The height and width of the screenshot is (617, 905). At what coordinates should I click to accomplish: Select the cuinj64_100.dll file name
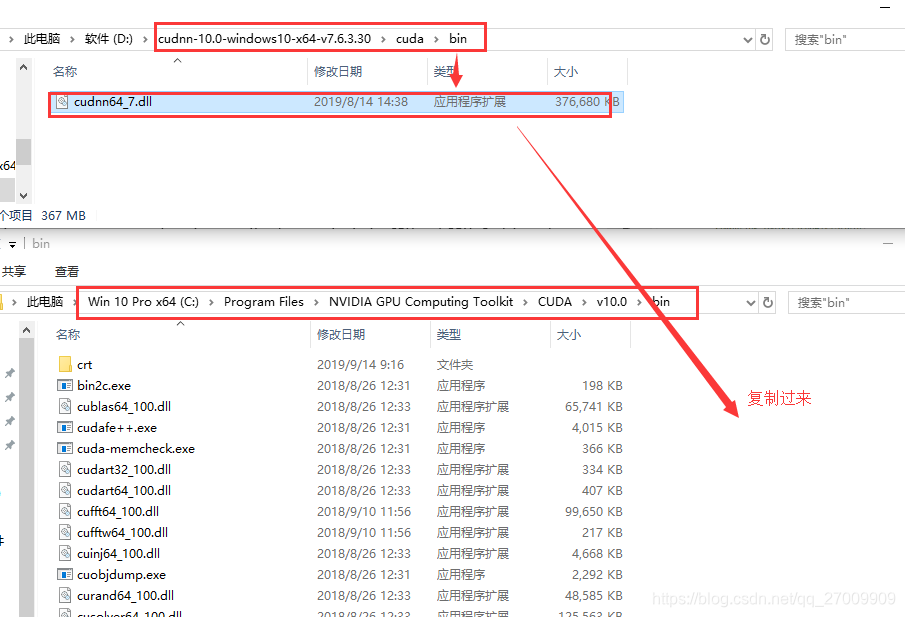[119, 554]
